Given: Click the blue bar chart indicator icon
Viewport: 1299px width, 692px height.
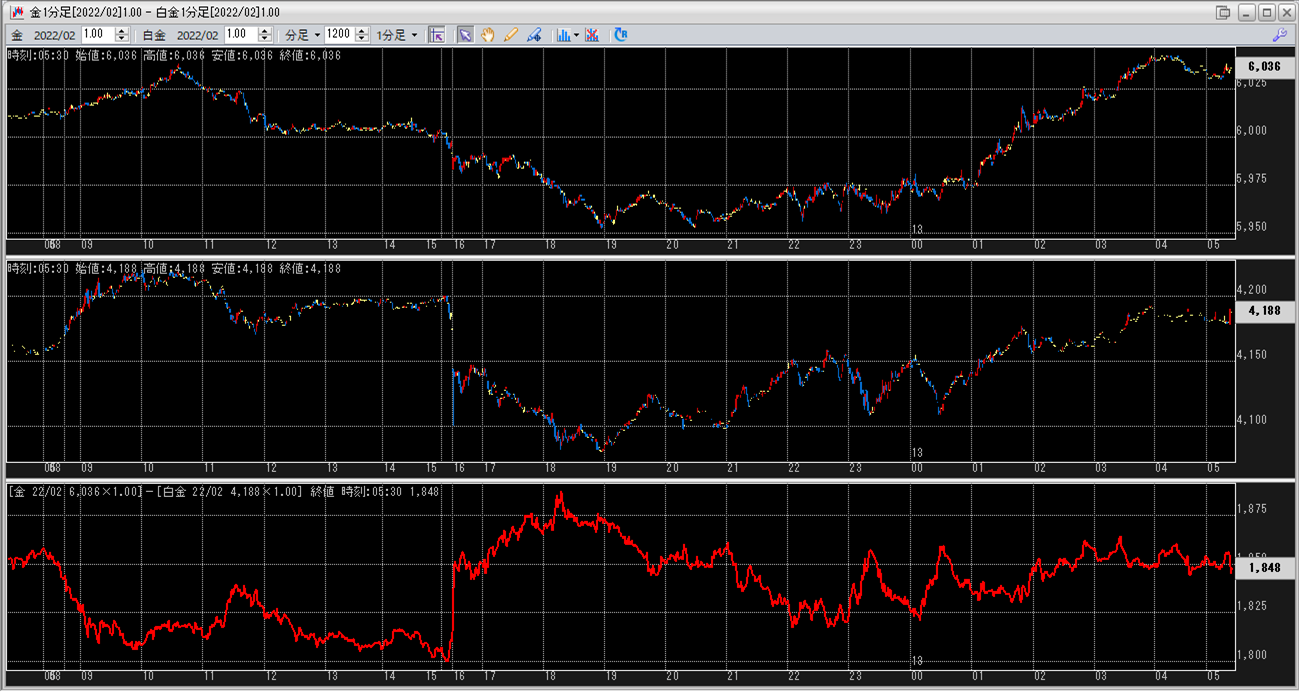Looking at the screenshot, I should 564,34.
